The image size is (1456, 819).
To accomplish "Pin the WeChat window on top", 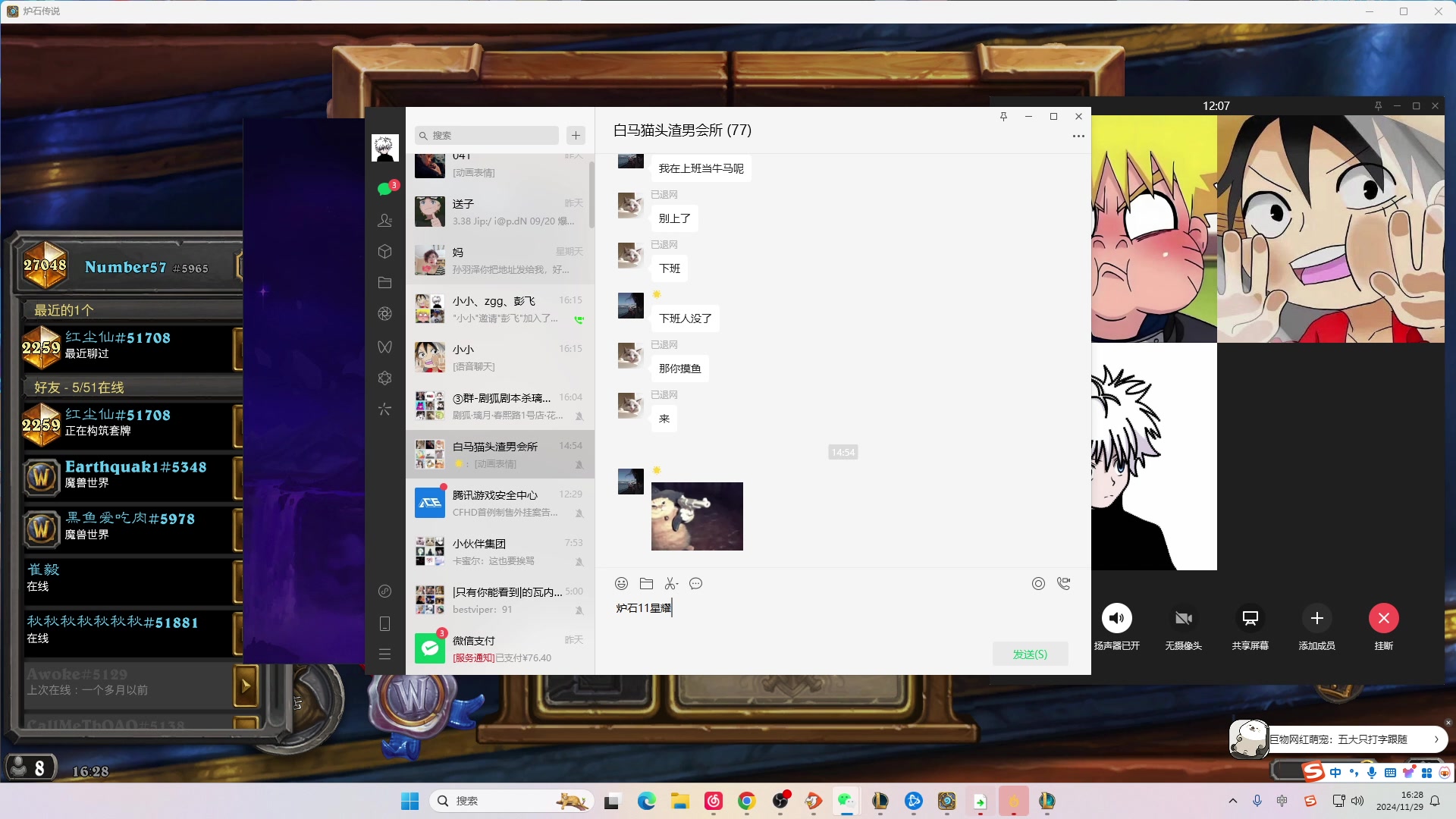I will (1003, 116).
